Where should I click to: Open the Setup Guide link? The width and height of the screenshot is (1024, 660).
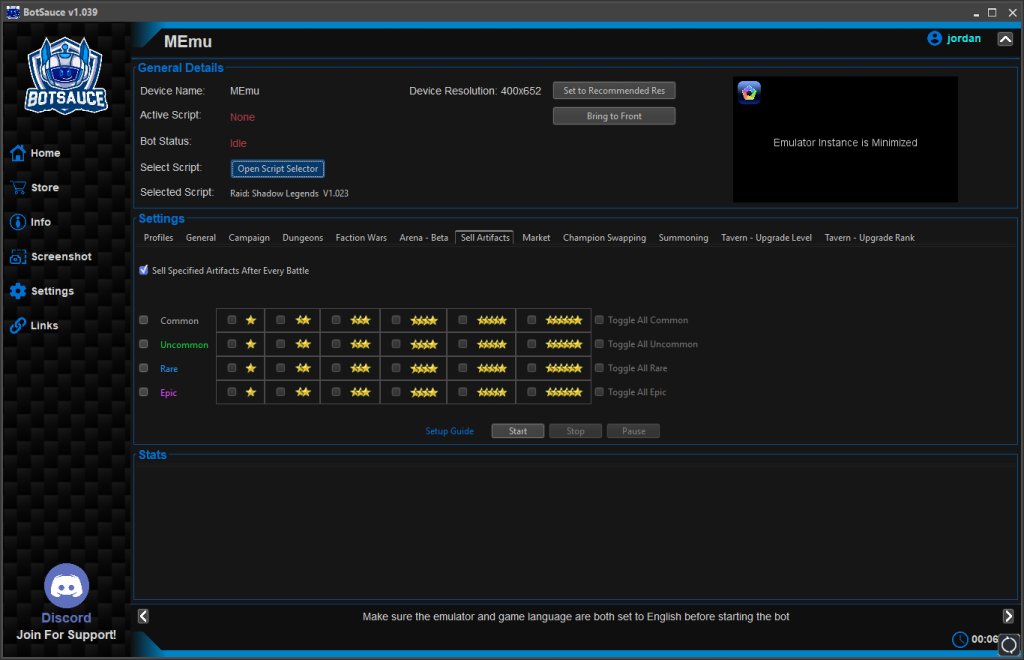point(449,430)
